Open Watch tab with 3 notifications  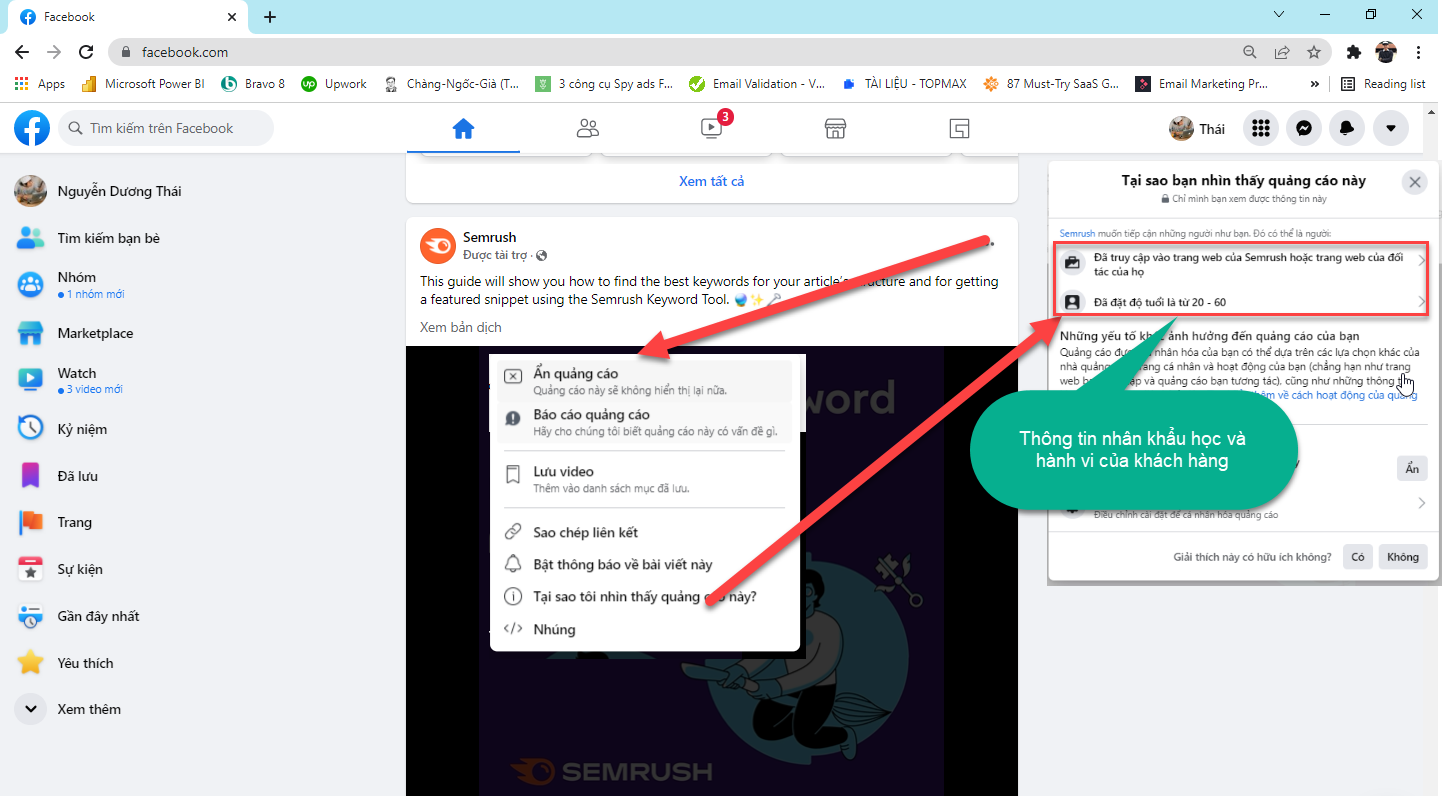[712, 128]
